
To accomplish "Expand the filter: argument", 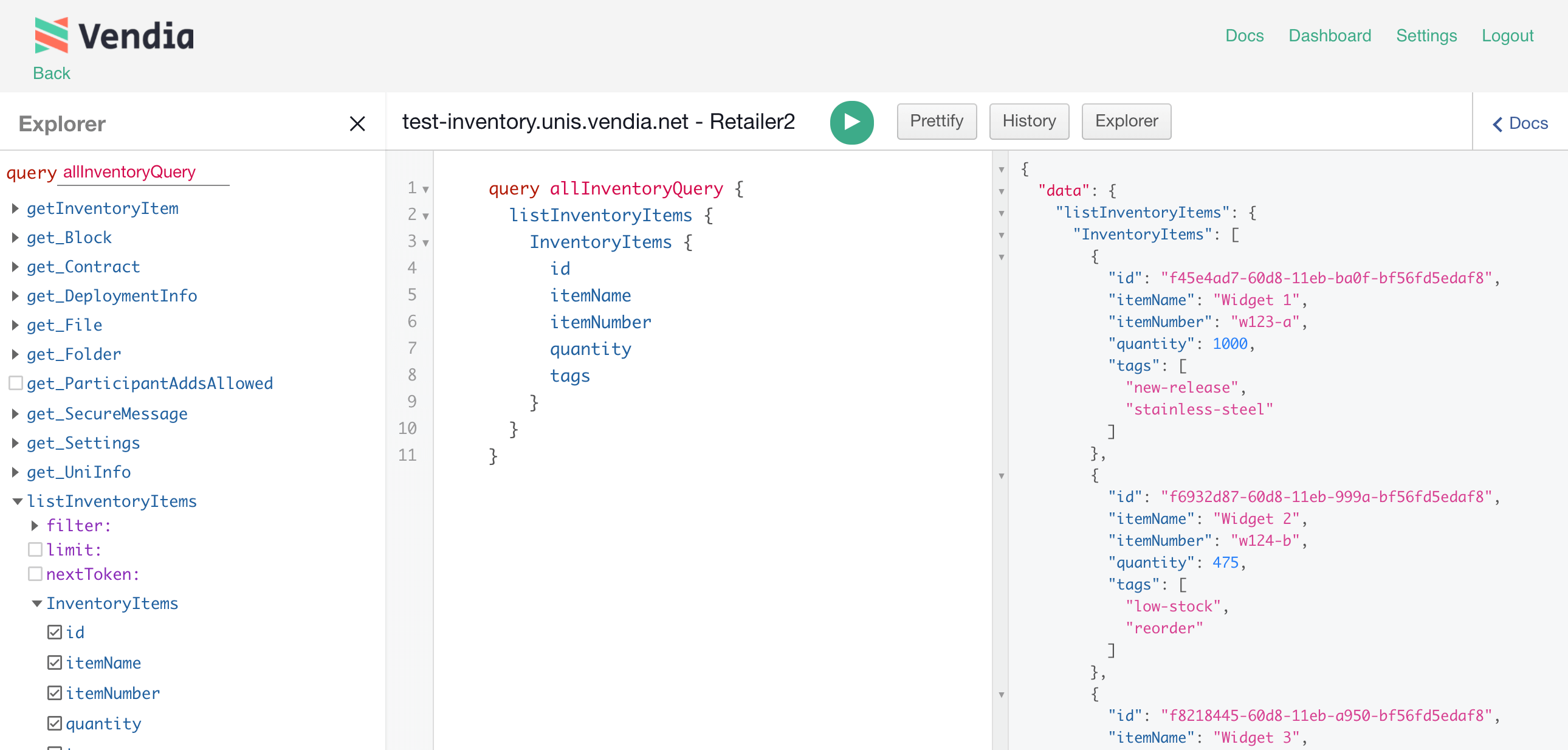I will point(35,525).
